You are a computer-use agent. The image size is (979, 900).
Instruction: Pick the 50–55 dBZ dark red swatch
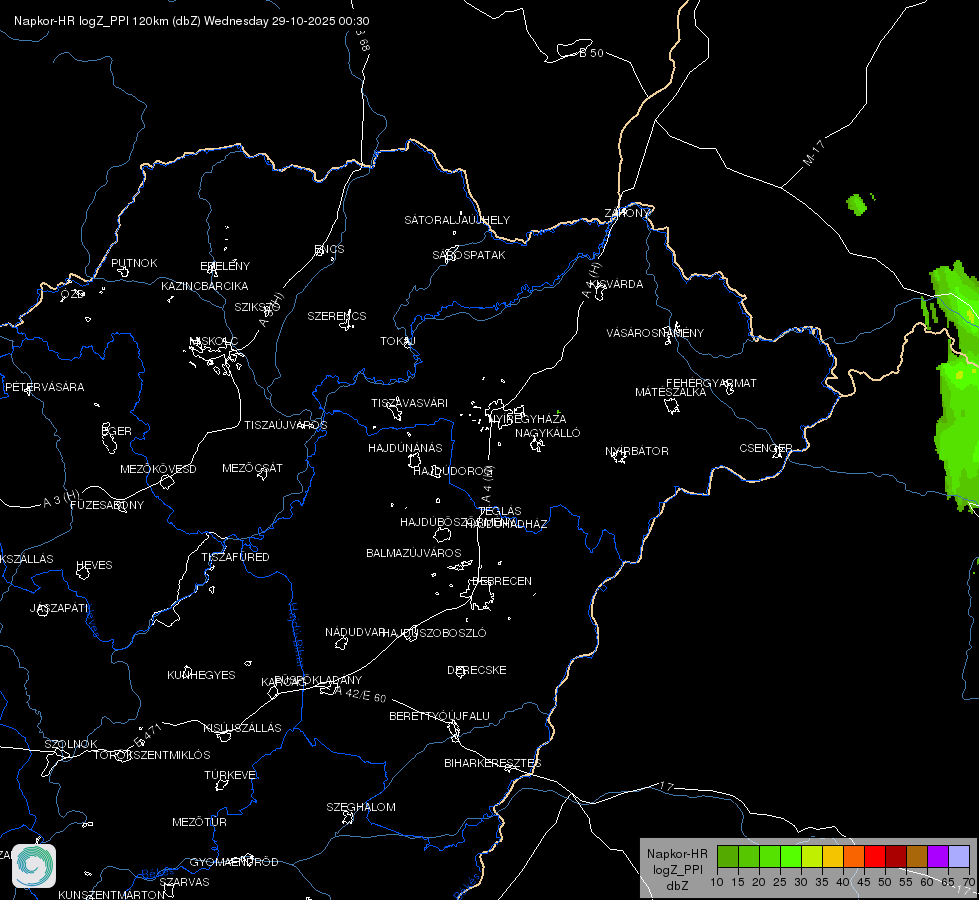pos(895,857)
